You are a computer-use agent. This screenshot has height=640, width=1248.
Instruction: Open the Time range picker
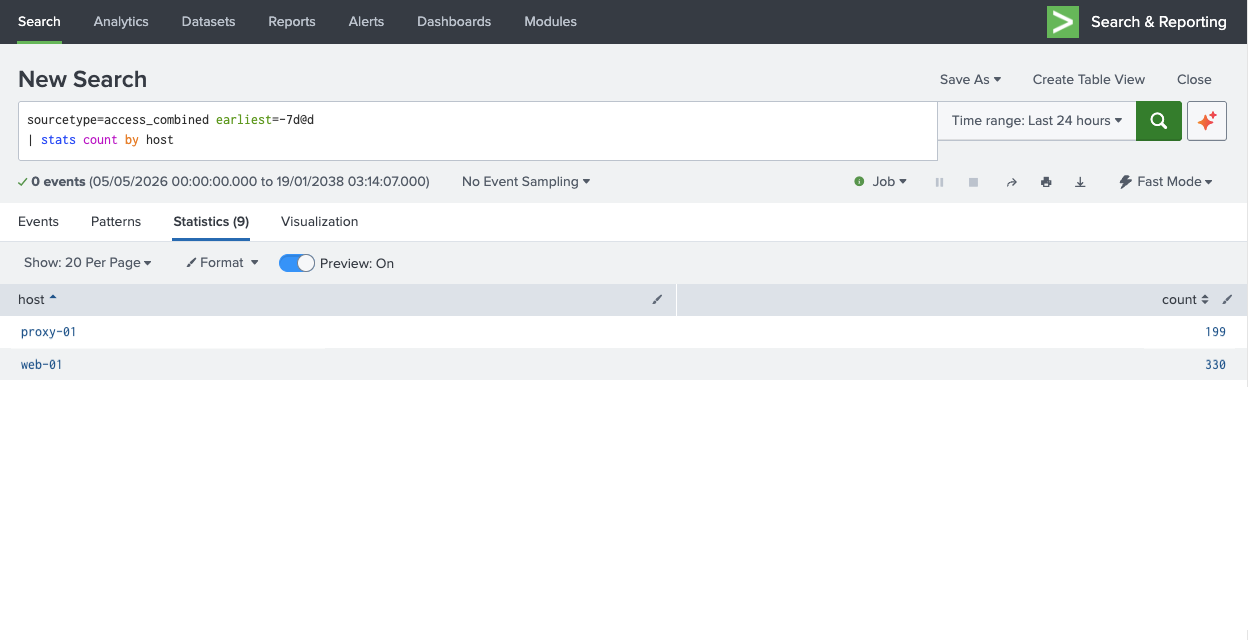1037,121
